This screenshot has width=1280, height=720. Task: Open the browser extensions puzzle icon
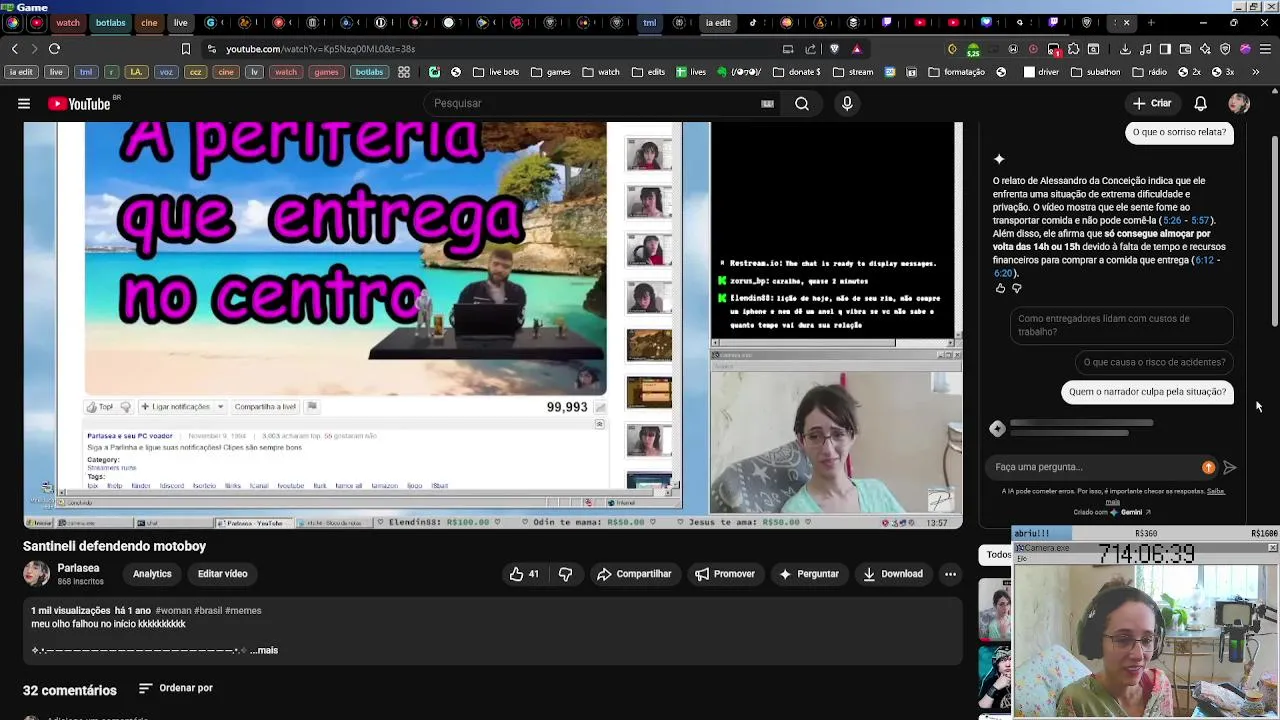(1073, 48)
